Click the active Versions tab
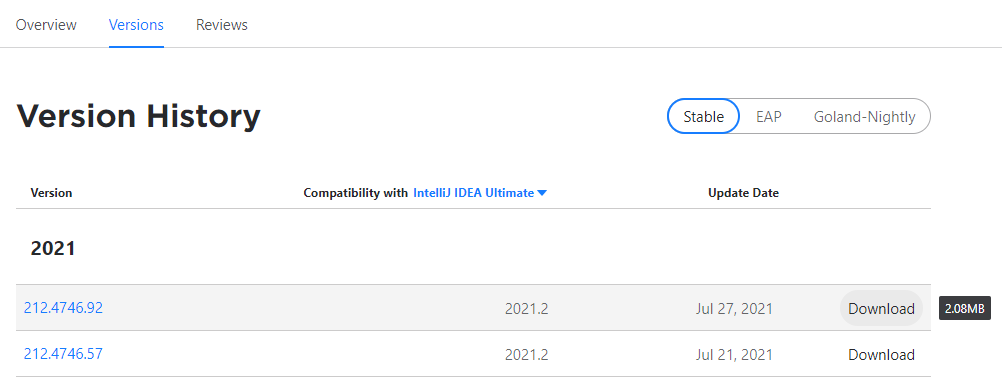 136,25
